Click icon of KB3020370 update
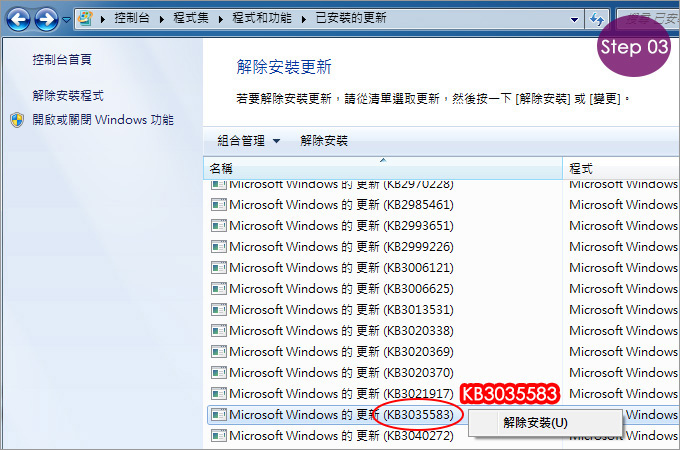Viewport: 680px width, 450px height. pos(219,373)
